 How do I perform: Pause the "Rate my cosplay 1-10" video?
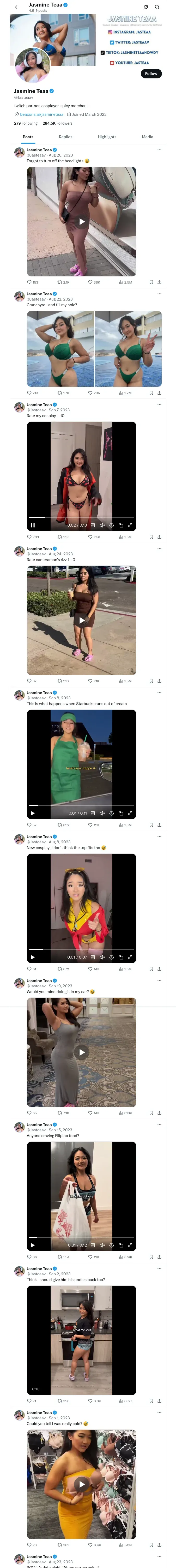tap(33, 525)
